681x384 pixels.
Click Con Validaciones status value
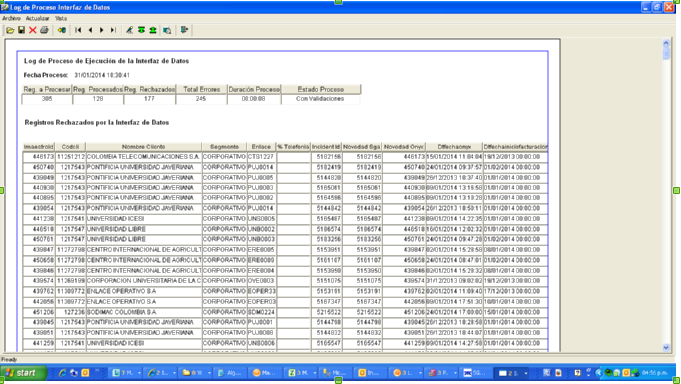[320, 99]
